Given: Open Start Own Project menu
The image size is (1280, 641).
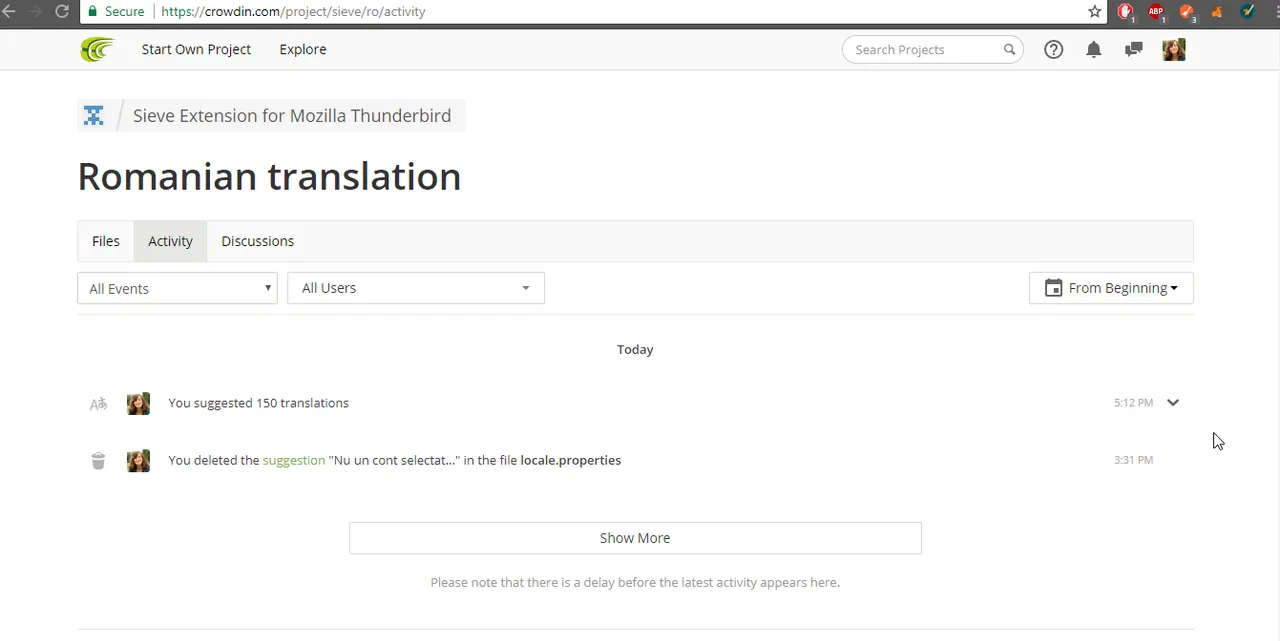Looking at the screenshot, I should pyautogui.click(x=196, y=49).
